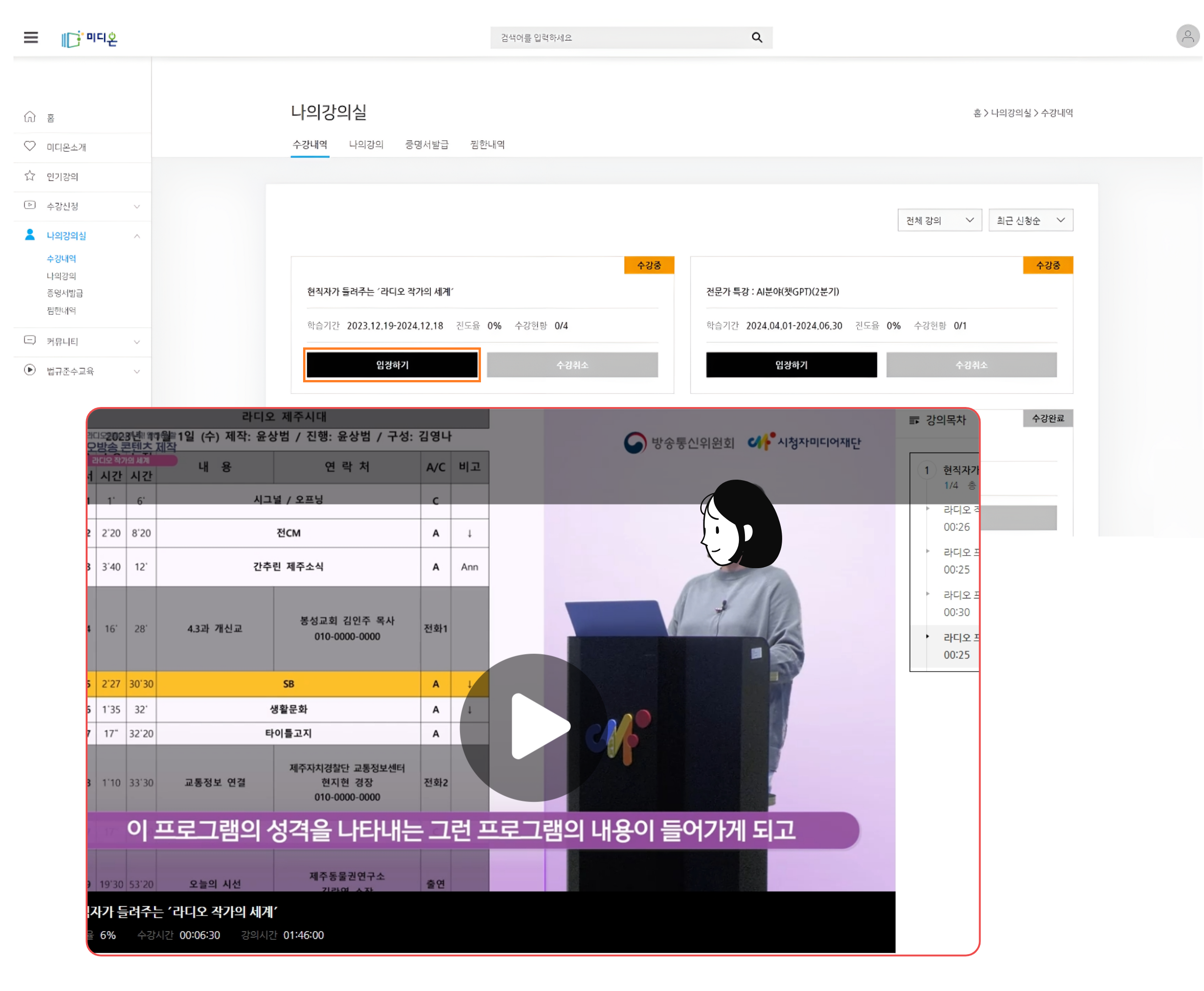Collapse the 나의강의실 sidebar menu
Screen dimensions: 1204x991
click(x=137, y=236)
